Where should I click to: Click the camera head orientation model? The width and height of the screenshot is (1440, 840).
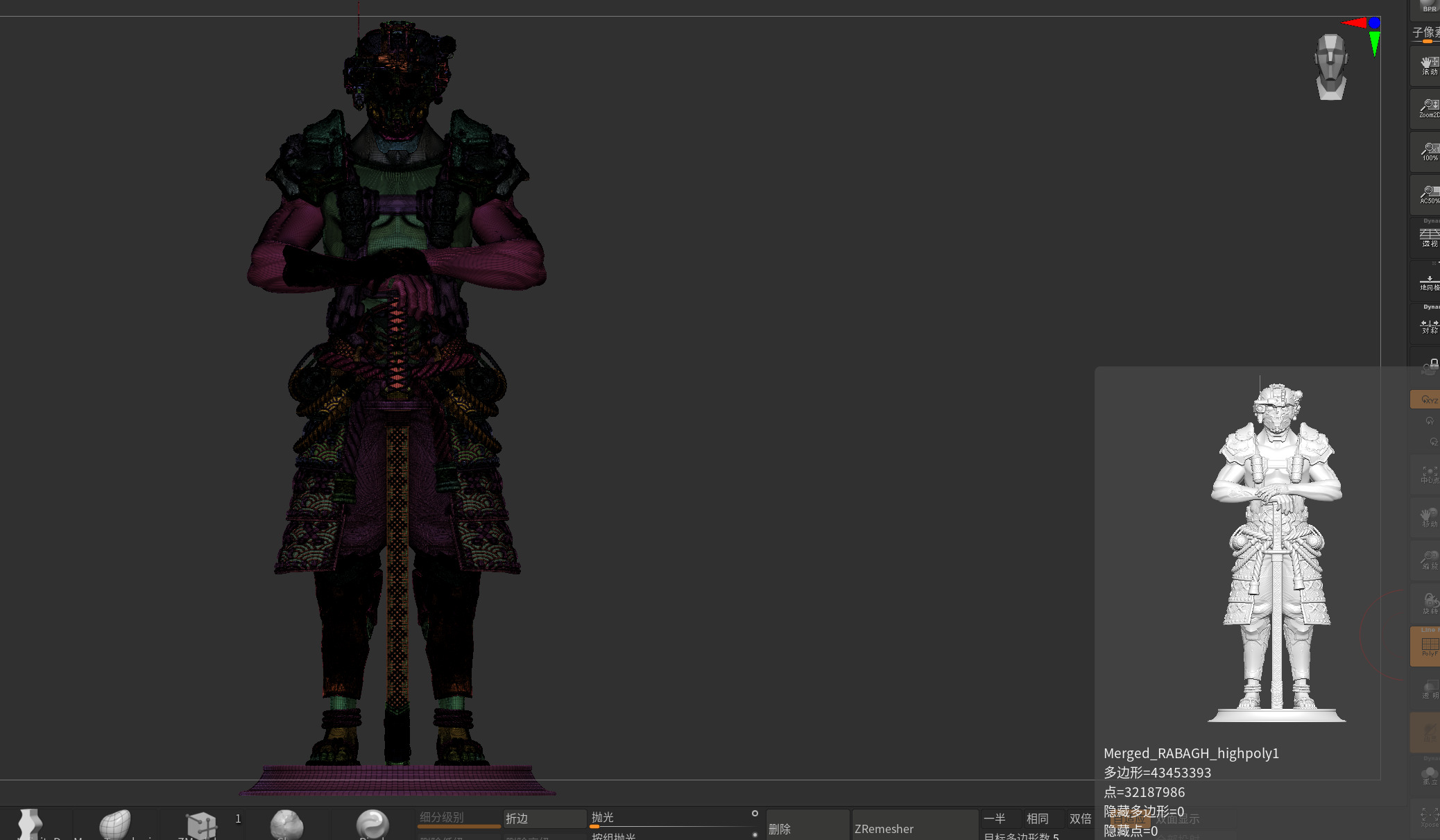click(1331, 67)
